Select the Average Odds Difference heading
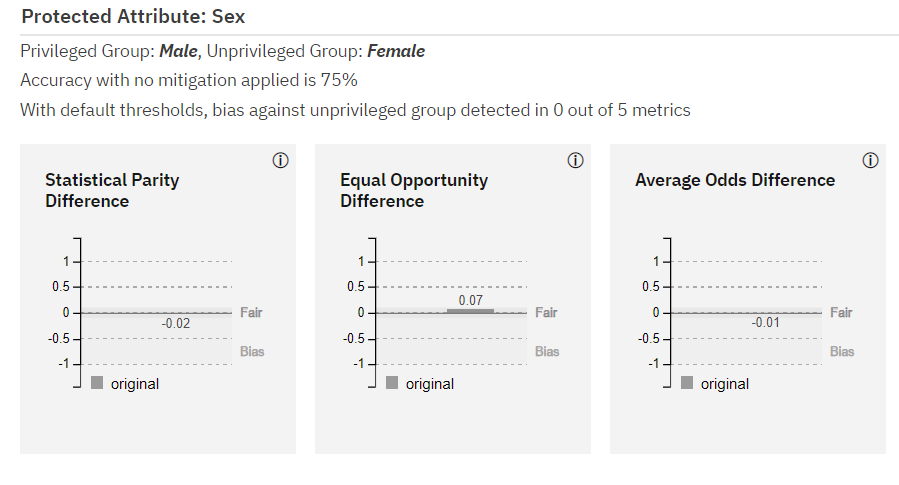This screenshot has height=485, width=899. [x=735, y=180]
